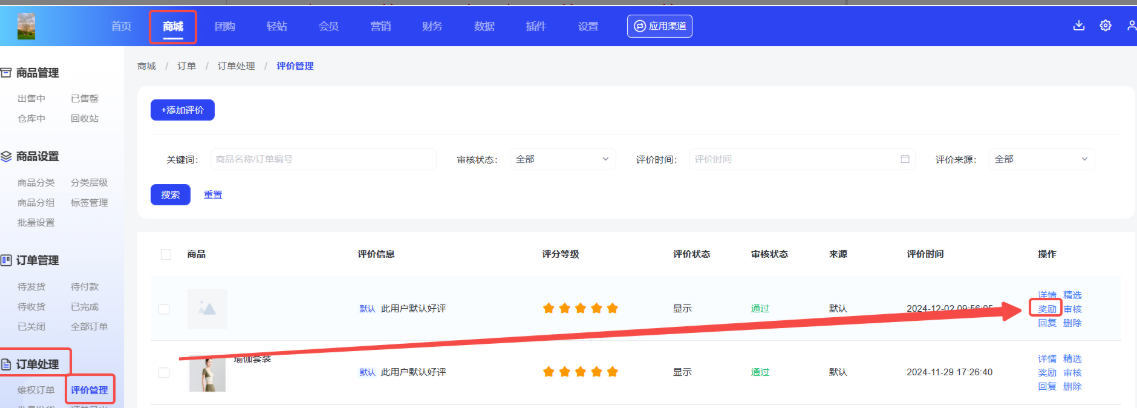Click the 订单管理 section icon in sidebar

(x=6, y=260)
